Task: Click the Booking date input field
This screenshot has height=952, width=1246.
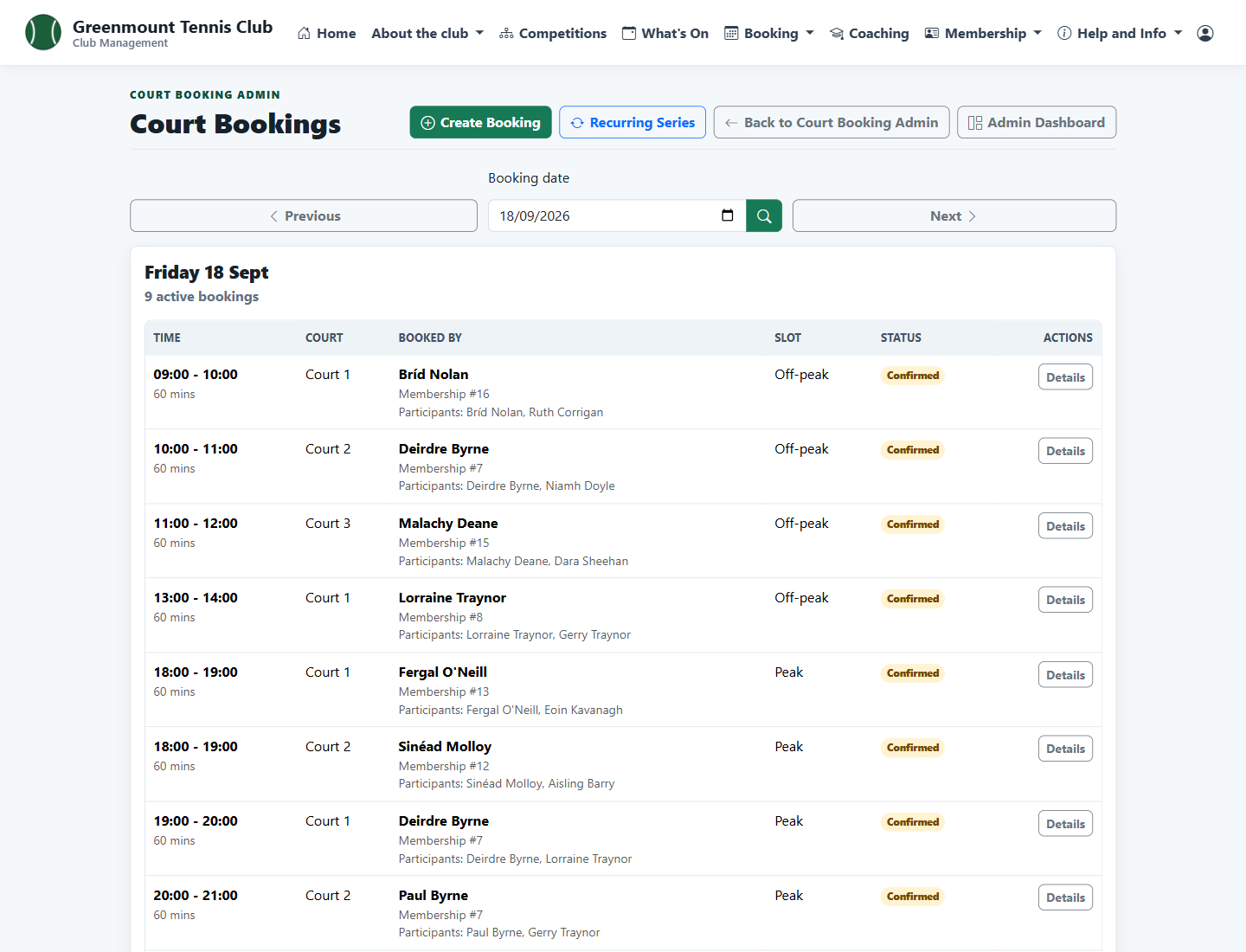Action: pos(617,215)
